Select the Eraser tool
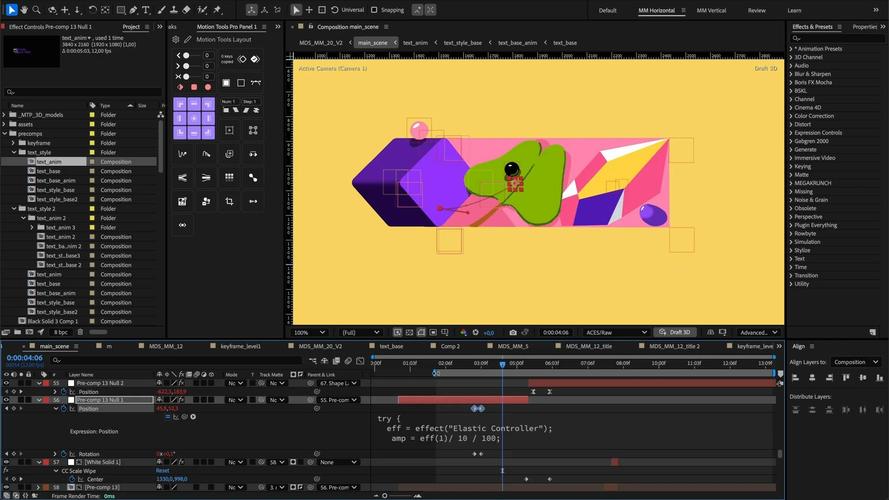This screenshot has height=500, width=889. coord(186,10)
